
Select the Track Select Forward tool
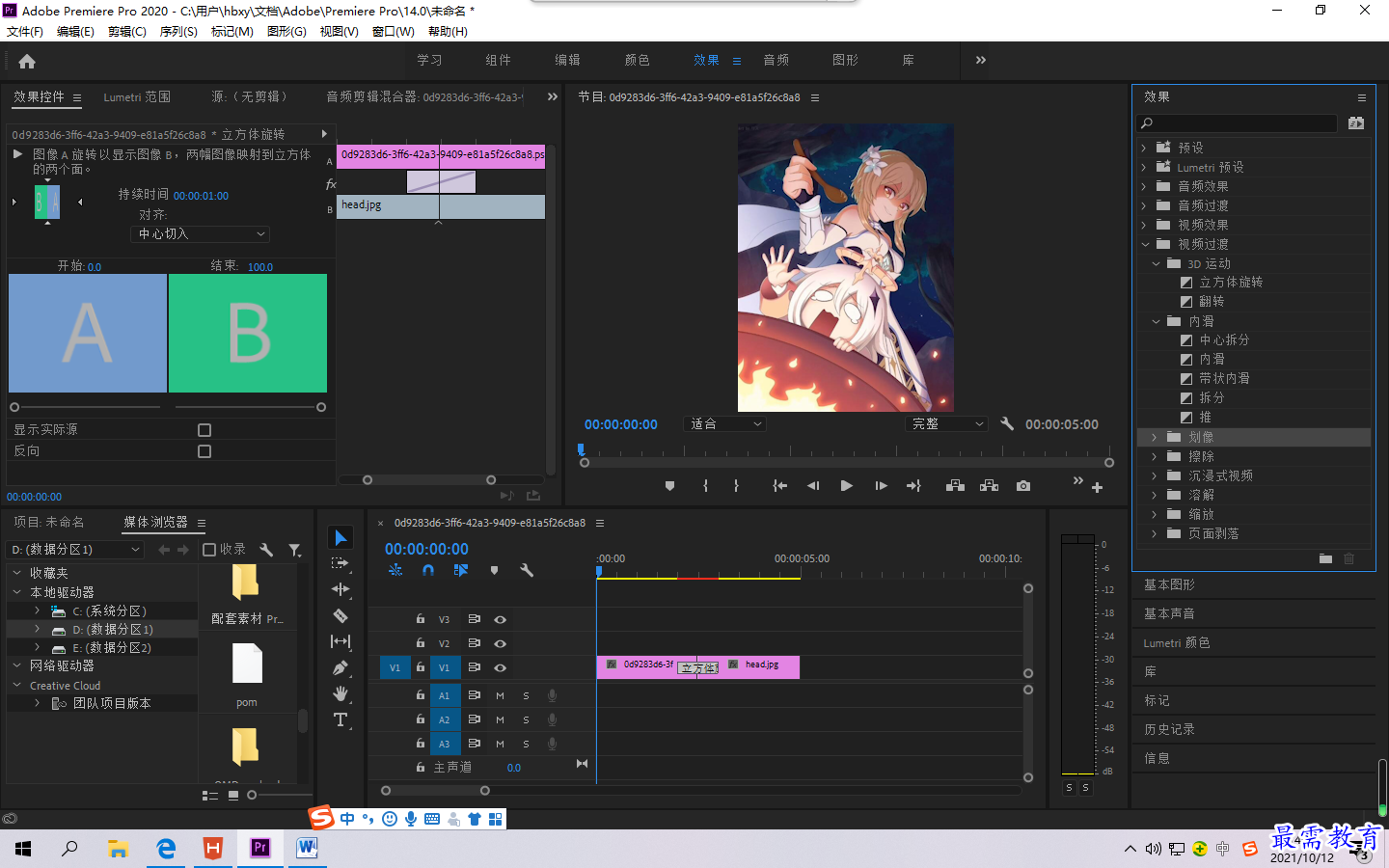pyautogui.click(x=340, y=563)
